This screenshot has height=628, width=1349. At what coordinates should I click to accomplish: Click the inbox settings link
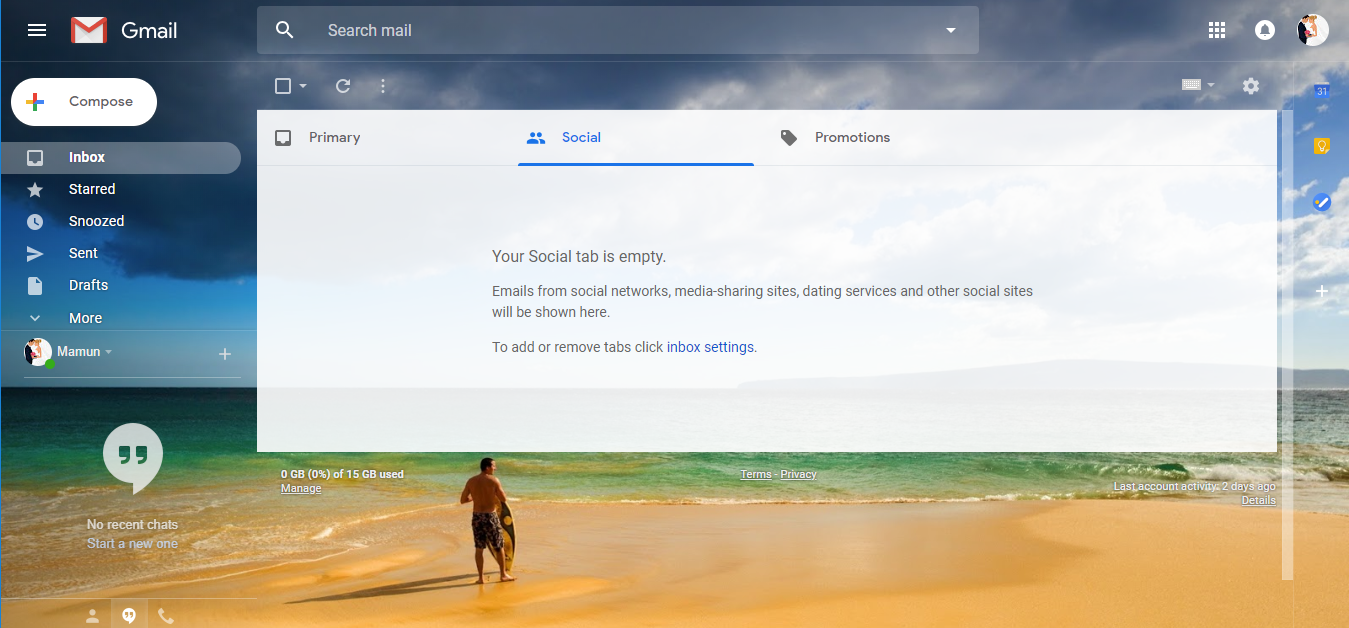coord(710,346)
